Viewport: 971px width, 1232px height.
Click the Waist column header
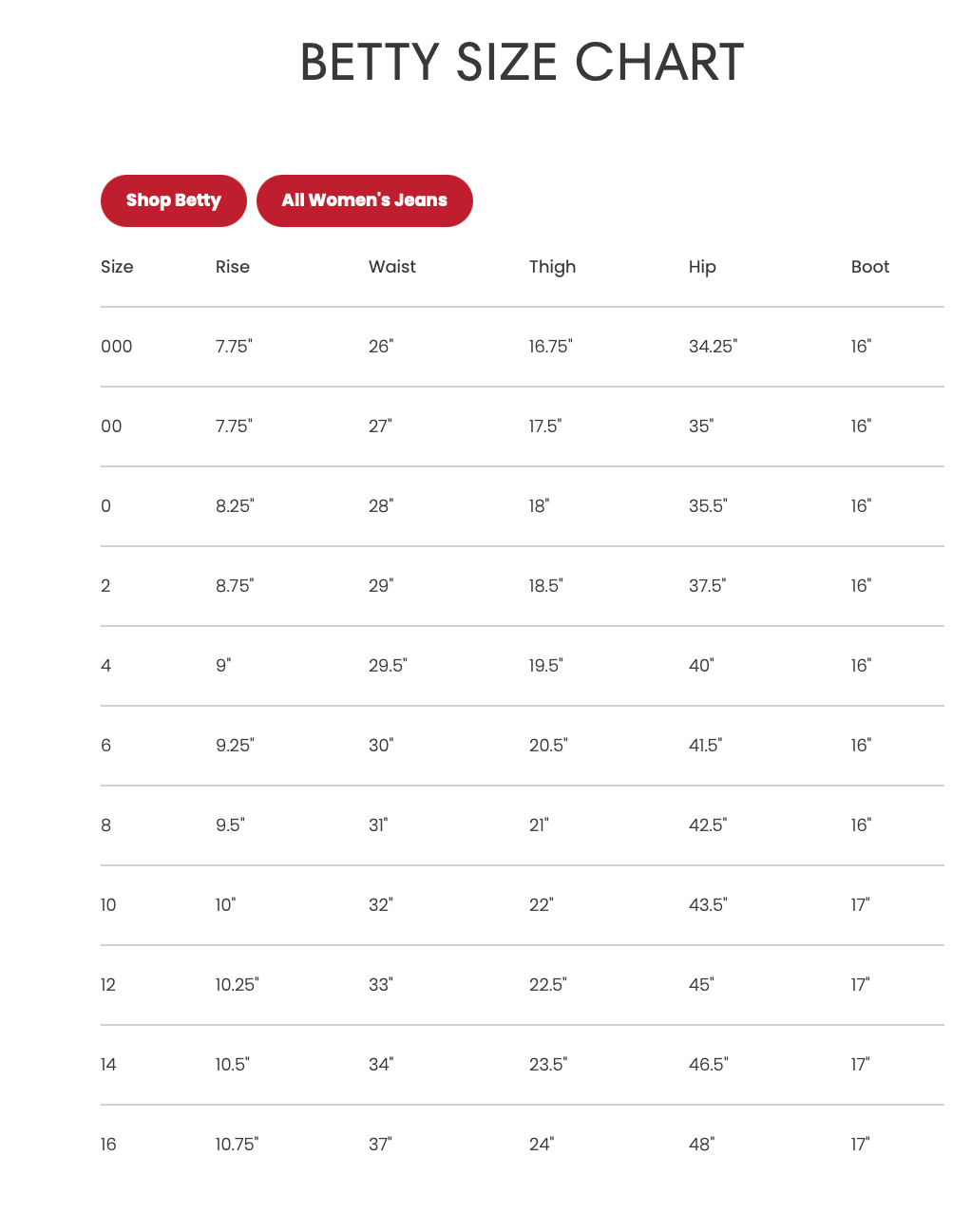coord(391,267)
